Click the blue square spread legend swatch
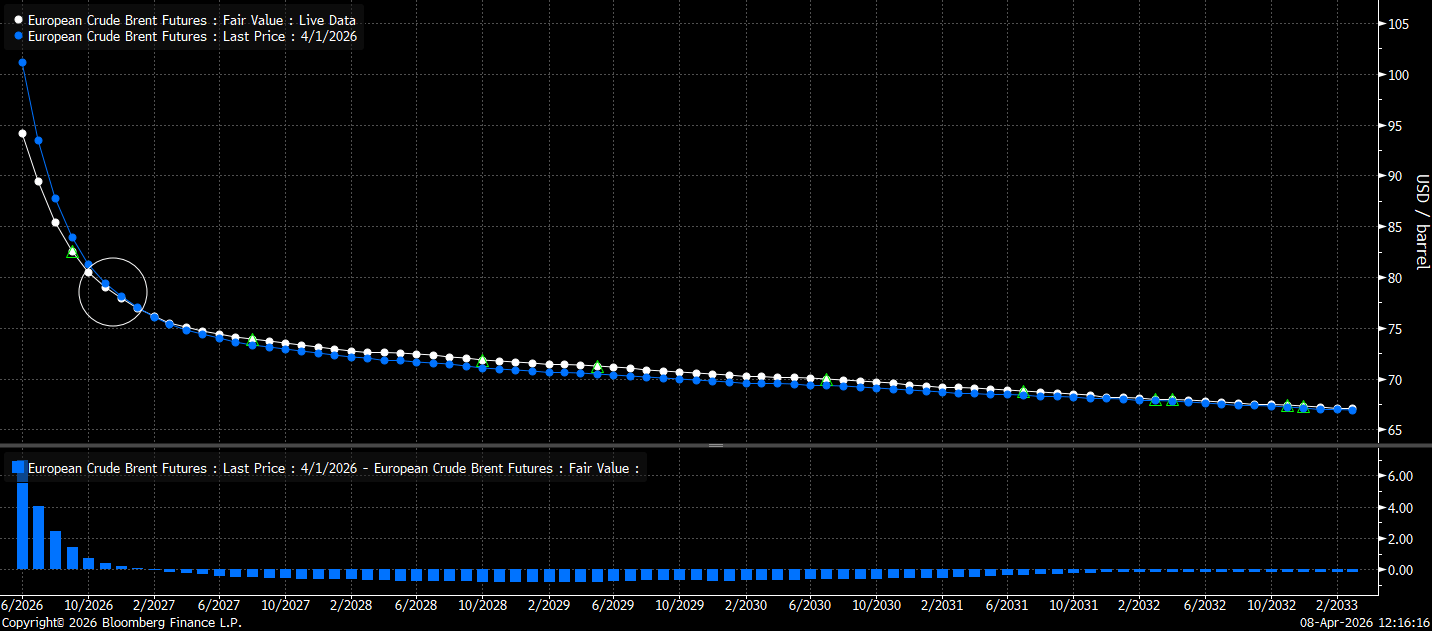 tap(18, 468)
